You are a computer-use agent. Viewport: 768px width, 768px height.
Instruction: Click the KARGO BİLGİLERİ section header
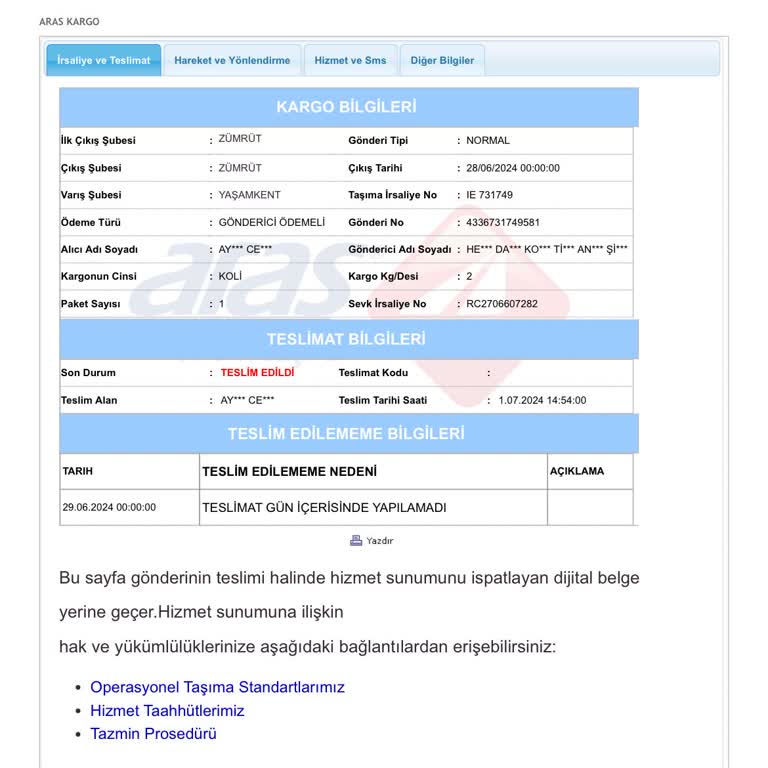click(x=349, y=107)
